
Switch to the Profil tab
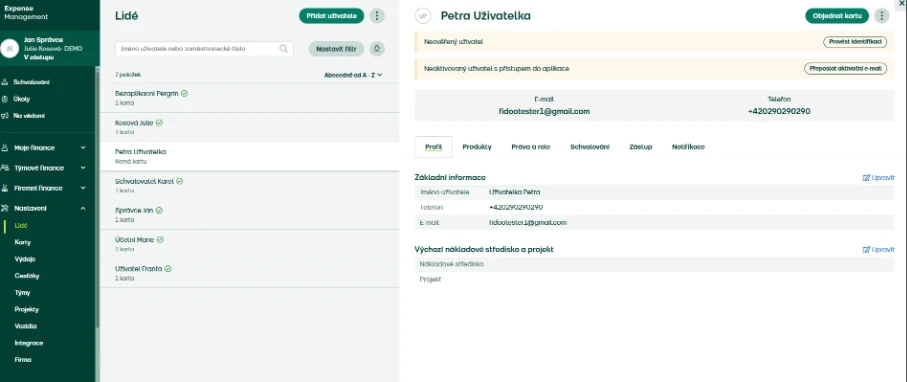433,147
